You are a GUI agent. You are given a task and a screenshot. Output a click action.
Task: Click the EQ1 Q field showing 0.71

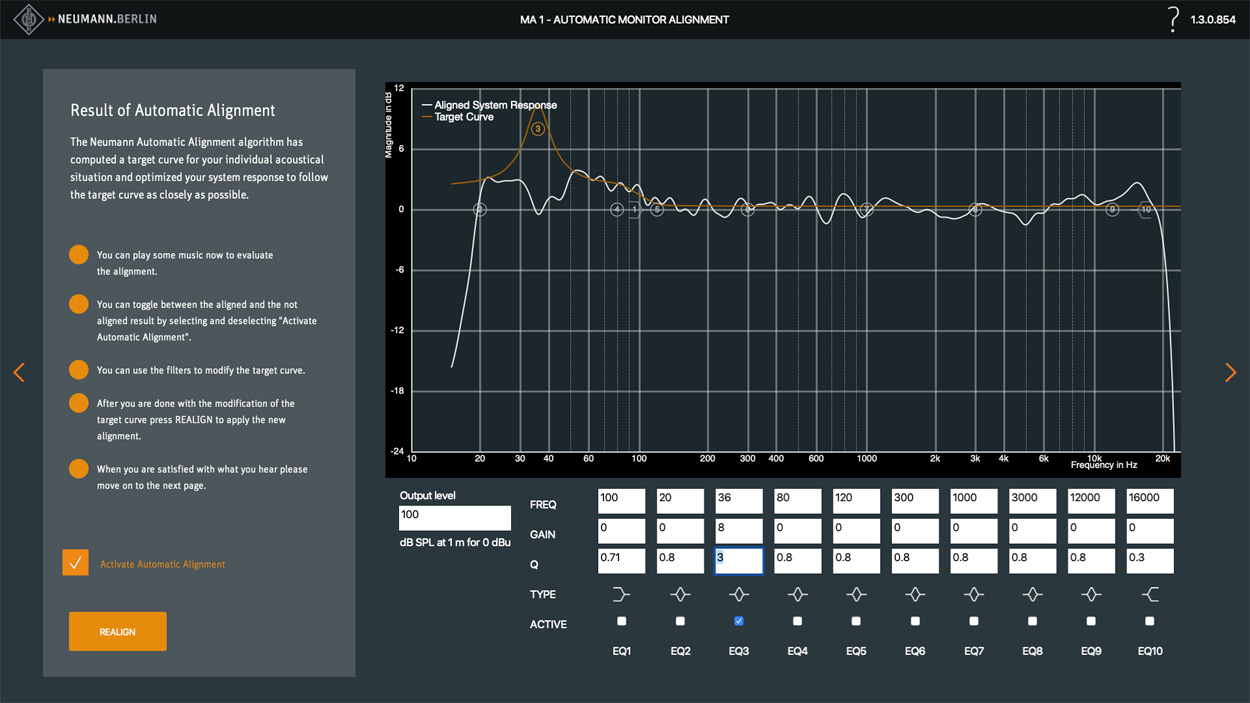(x=621, y=561)
